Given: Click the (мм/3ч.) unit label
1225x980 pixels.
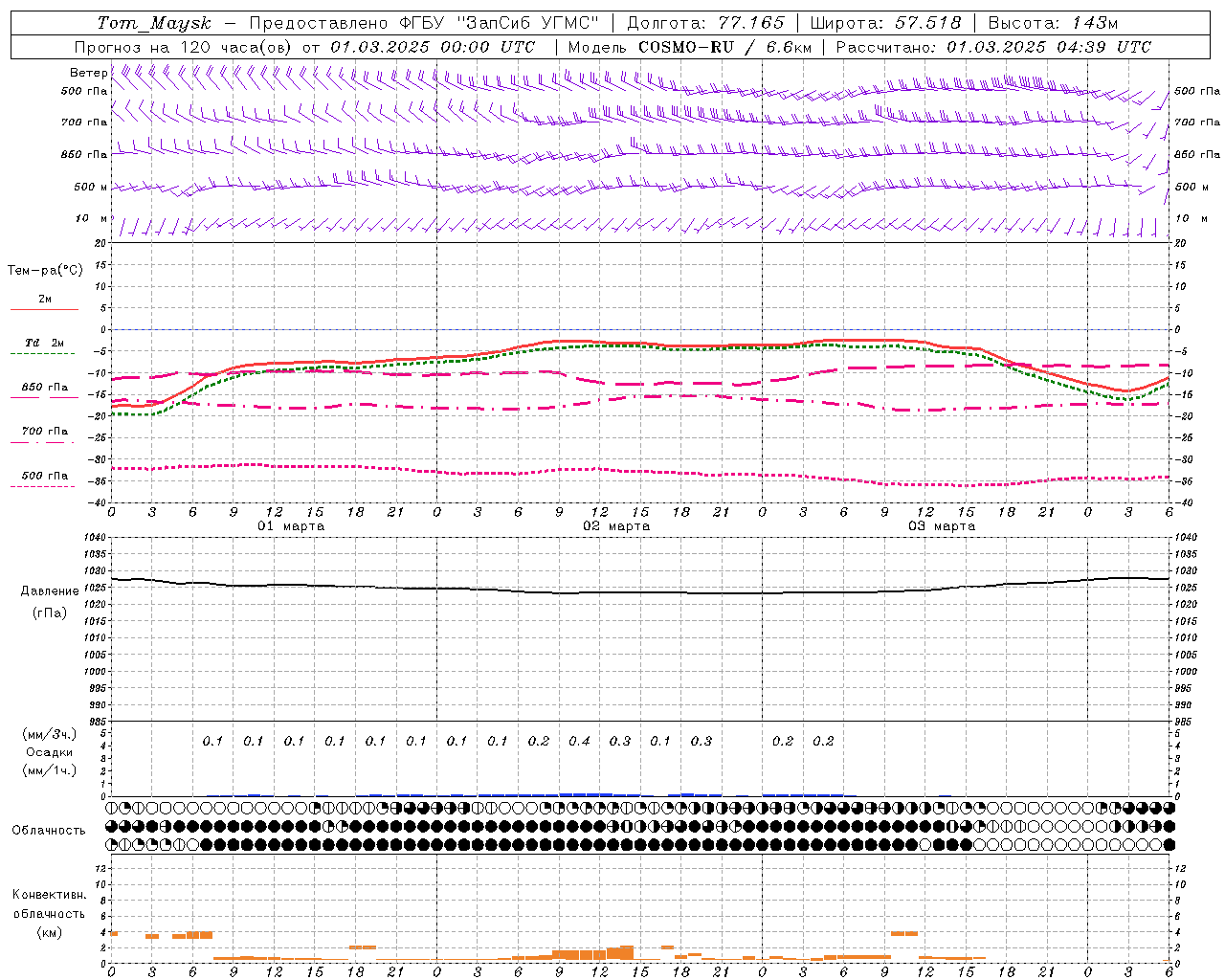Looking at the screenshot, I should pyautogui.click(x=49, y=734).
